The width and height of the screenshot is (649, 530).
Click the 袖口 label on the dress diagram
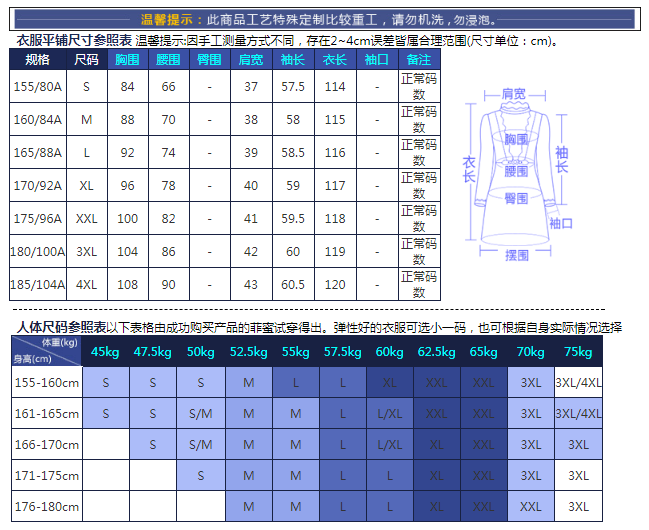[x=561, y=223]
